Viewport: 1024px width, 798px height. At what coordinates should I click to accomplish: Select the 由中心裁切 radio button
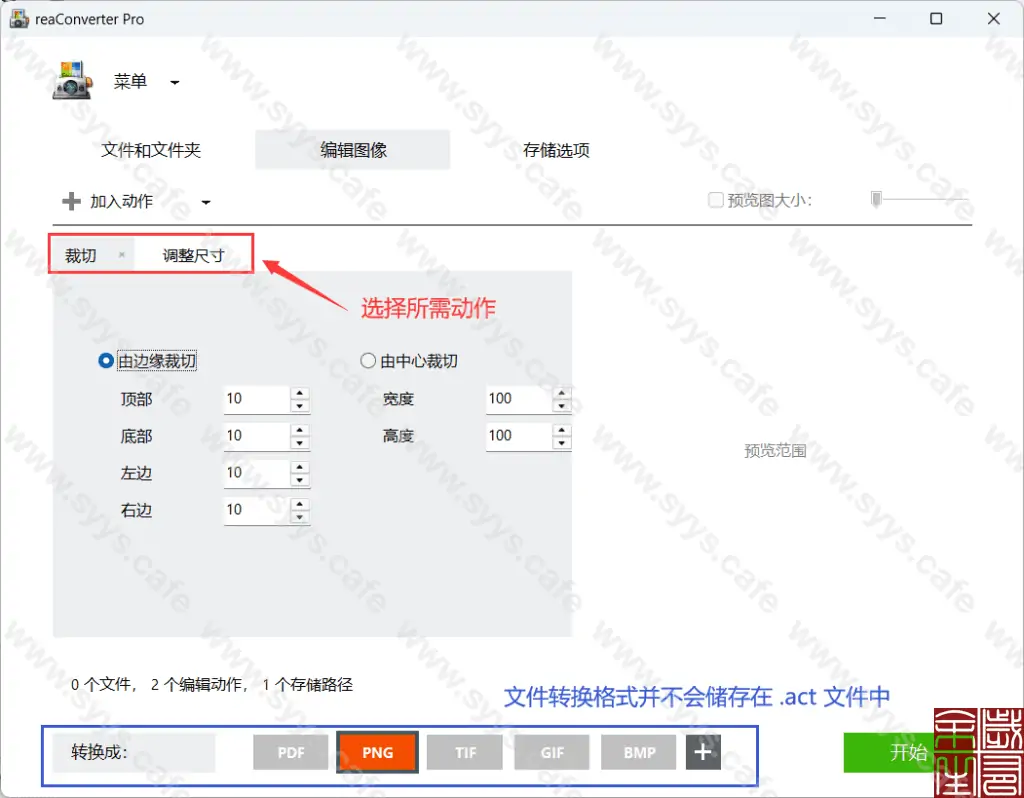[367, 361]
